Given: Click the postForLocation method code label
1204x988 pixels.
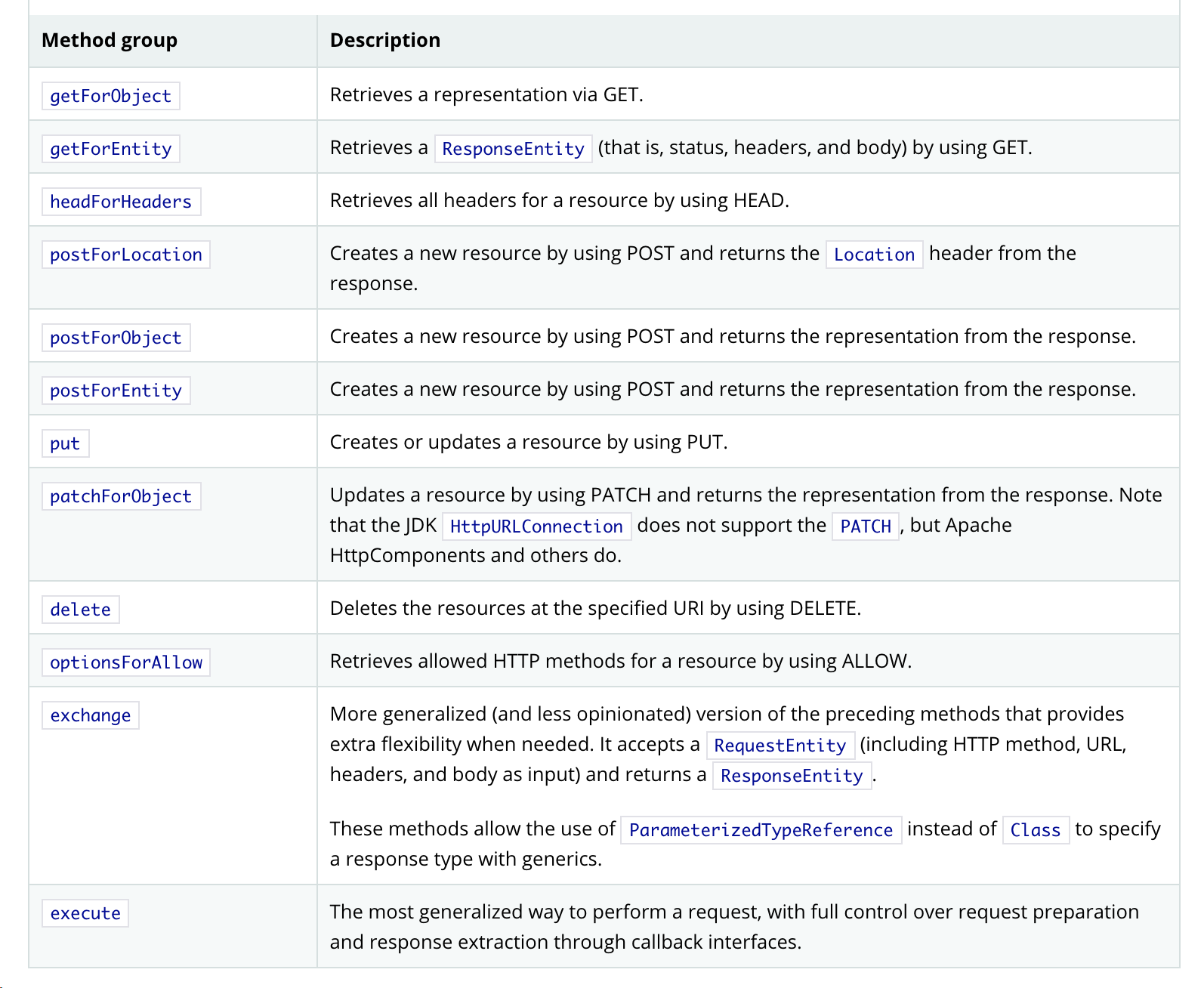Looking at the screenshot, I should point(125,255).
